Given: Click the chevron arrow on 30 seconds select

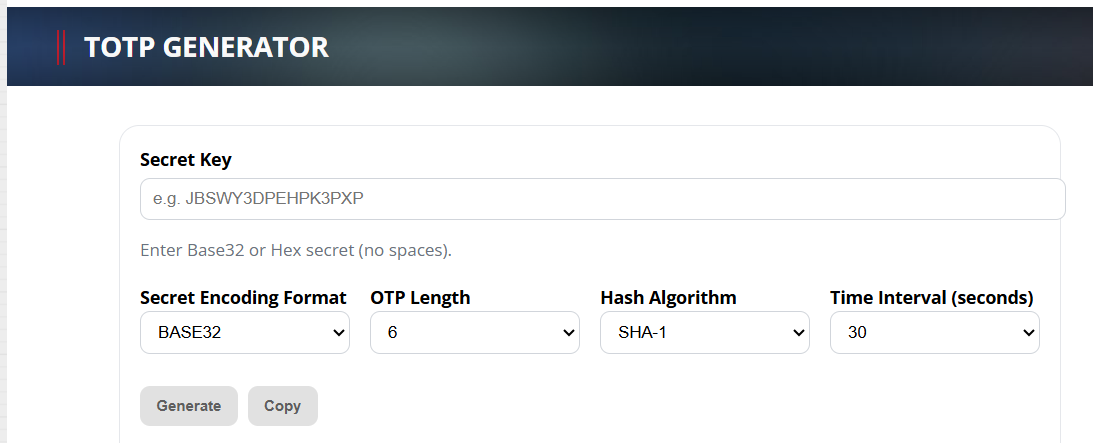Looking at the screenshot, I should (1027, 333).
